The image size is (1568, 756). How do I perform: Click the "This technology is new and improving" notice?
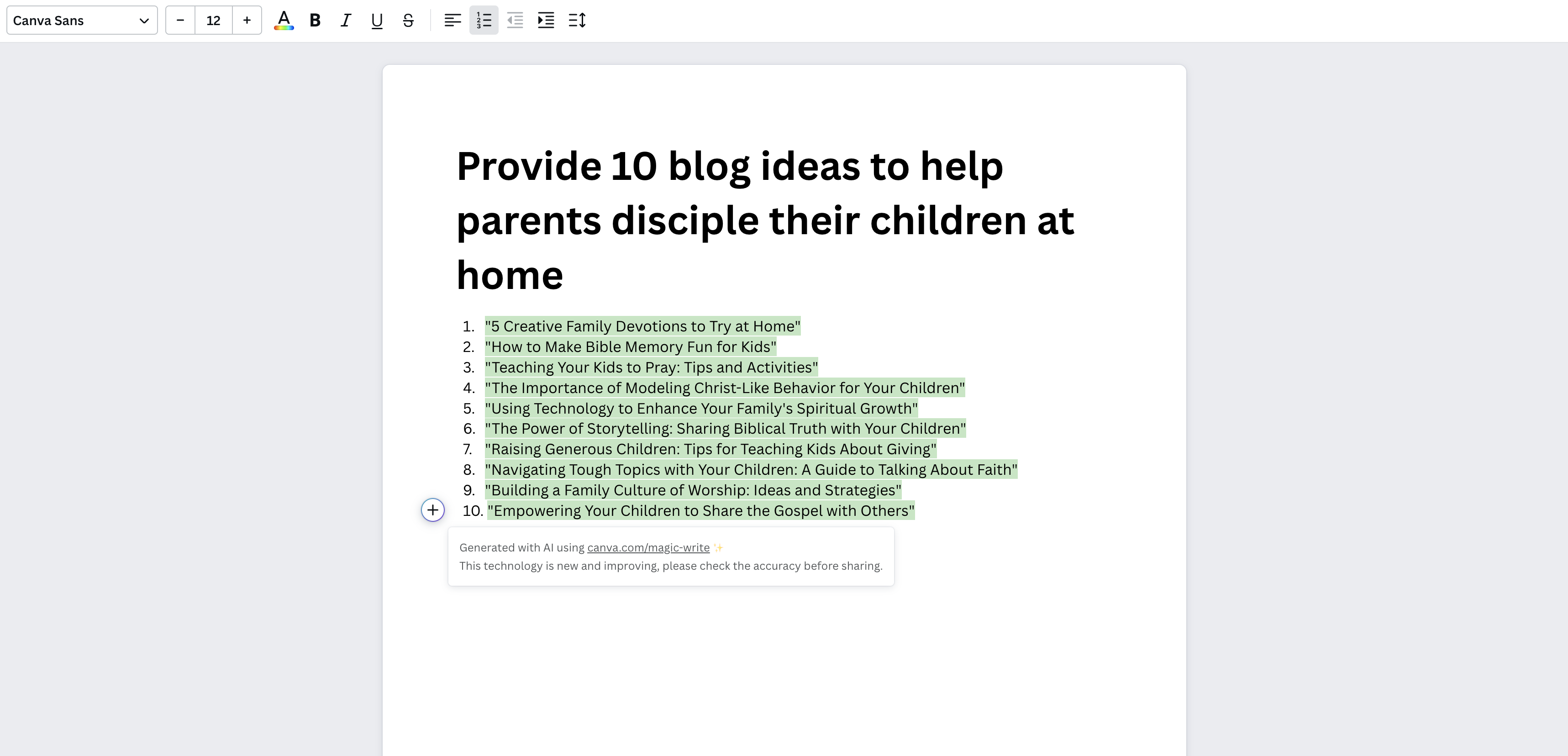671,566
